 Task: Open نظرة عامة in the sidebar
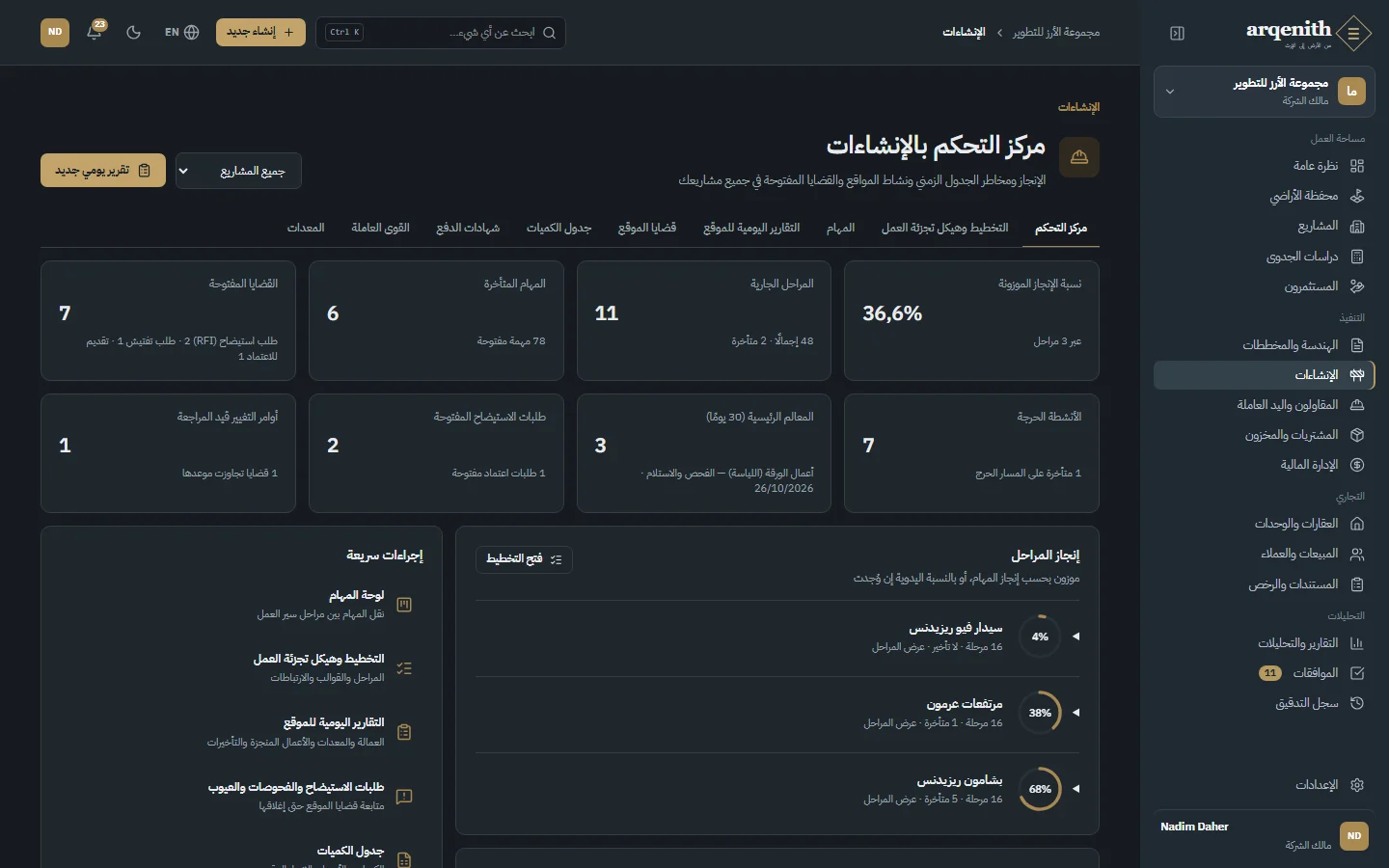[1264, 166]
